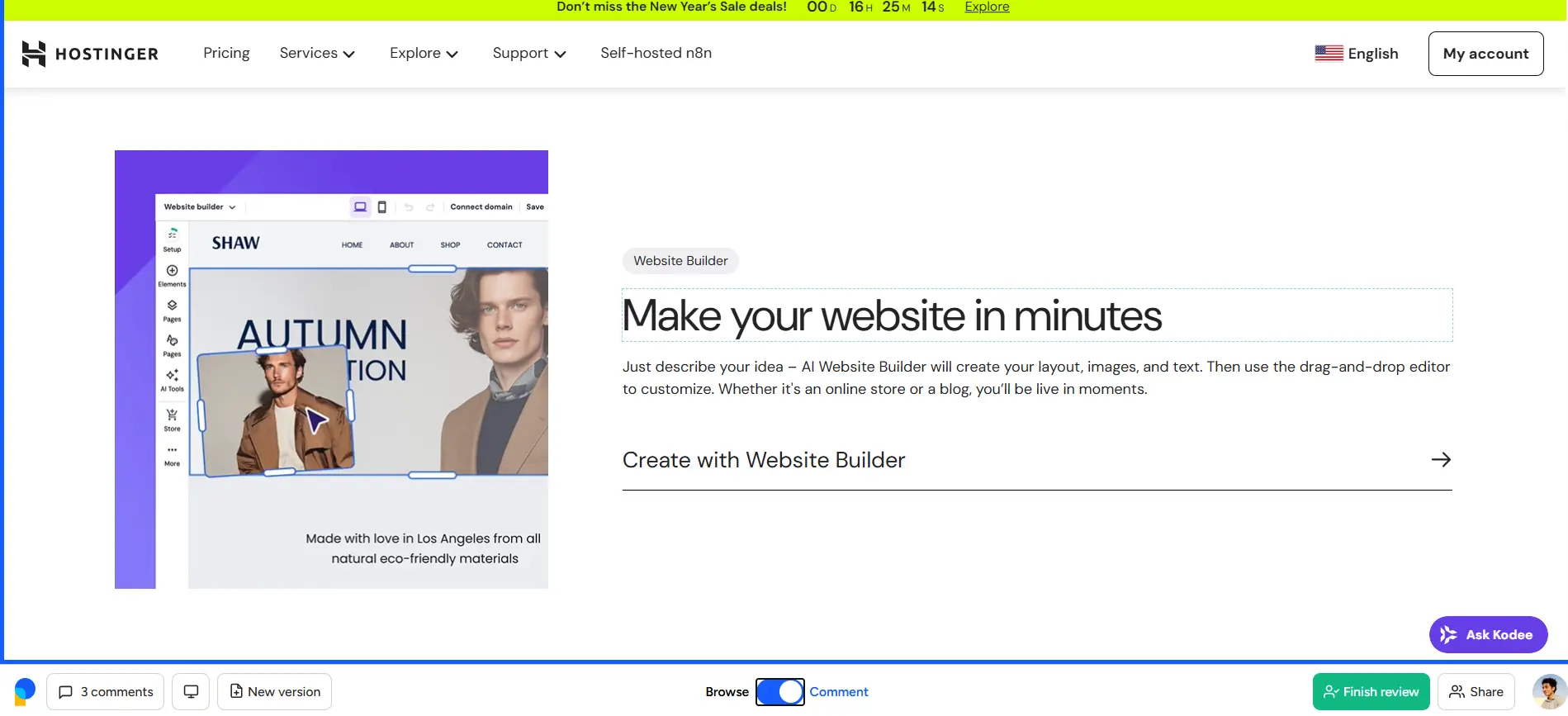Click the arrow next to Create with Website Builder
The image size is (1568, 716).
pos(1441,460)
